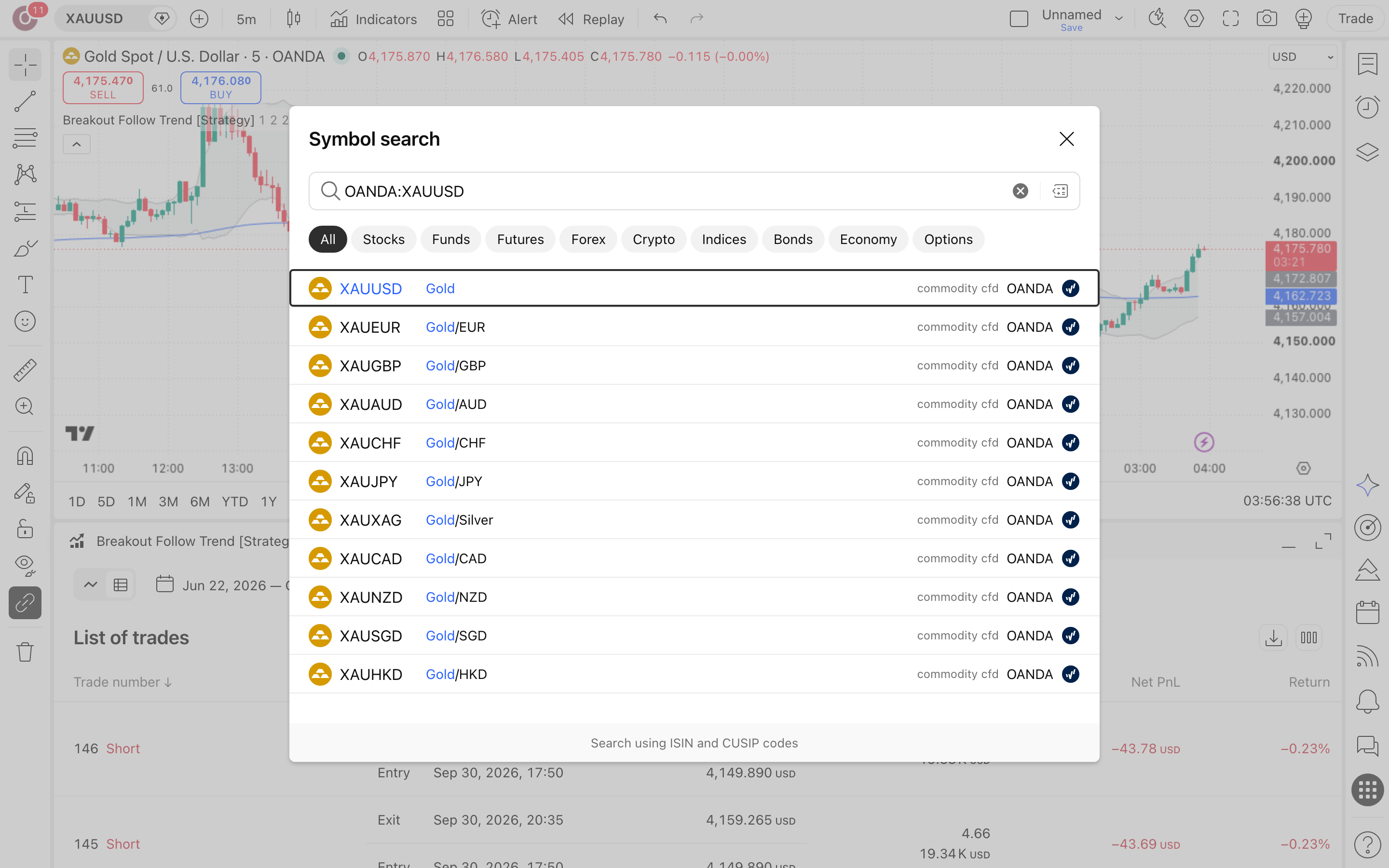
Task: Start Bar Replay mode
Action: pos(591,19)
